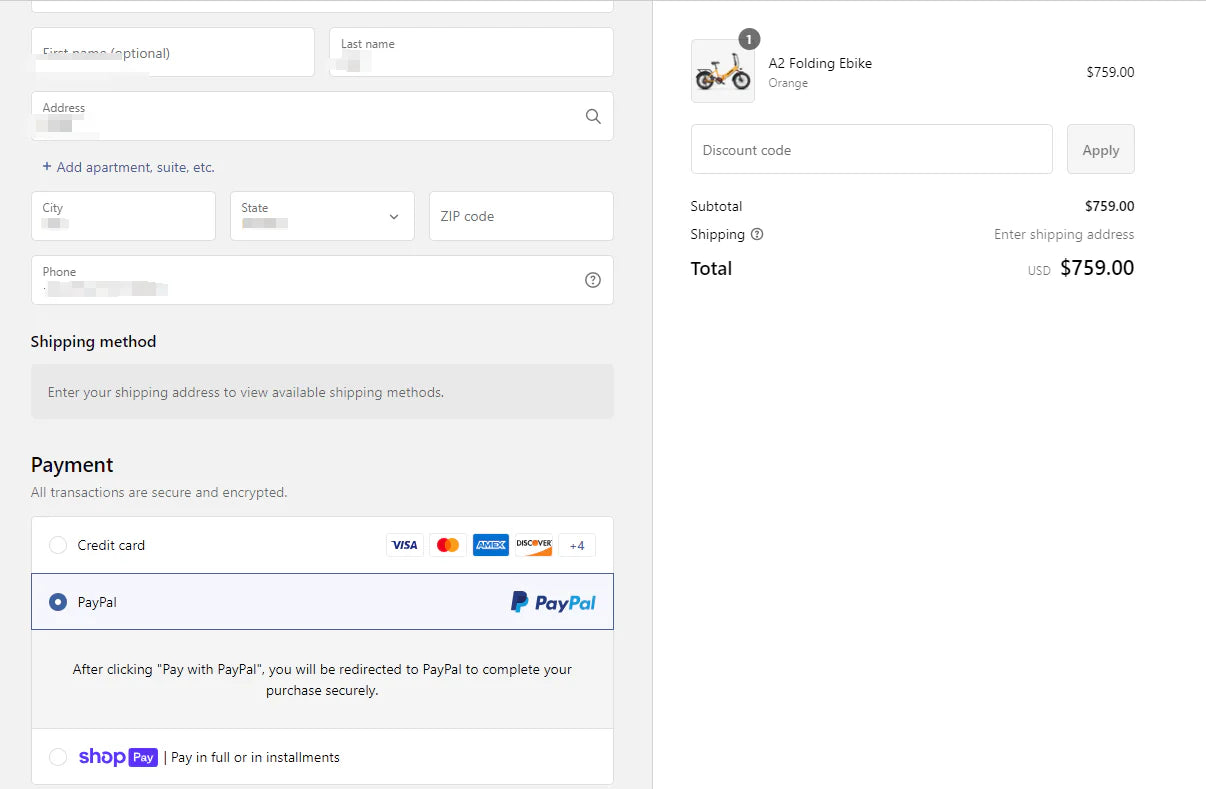Click the A2 Folding Ebike thumbnail
Screen dimensions: 1206x789
(722, 72)
